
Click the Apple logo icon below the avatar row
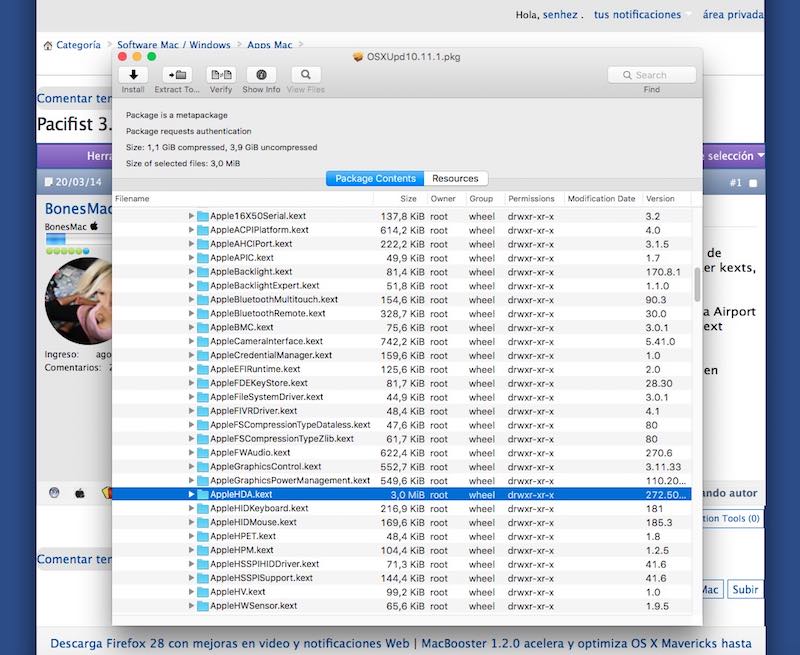click(80, 493)
